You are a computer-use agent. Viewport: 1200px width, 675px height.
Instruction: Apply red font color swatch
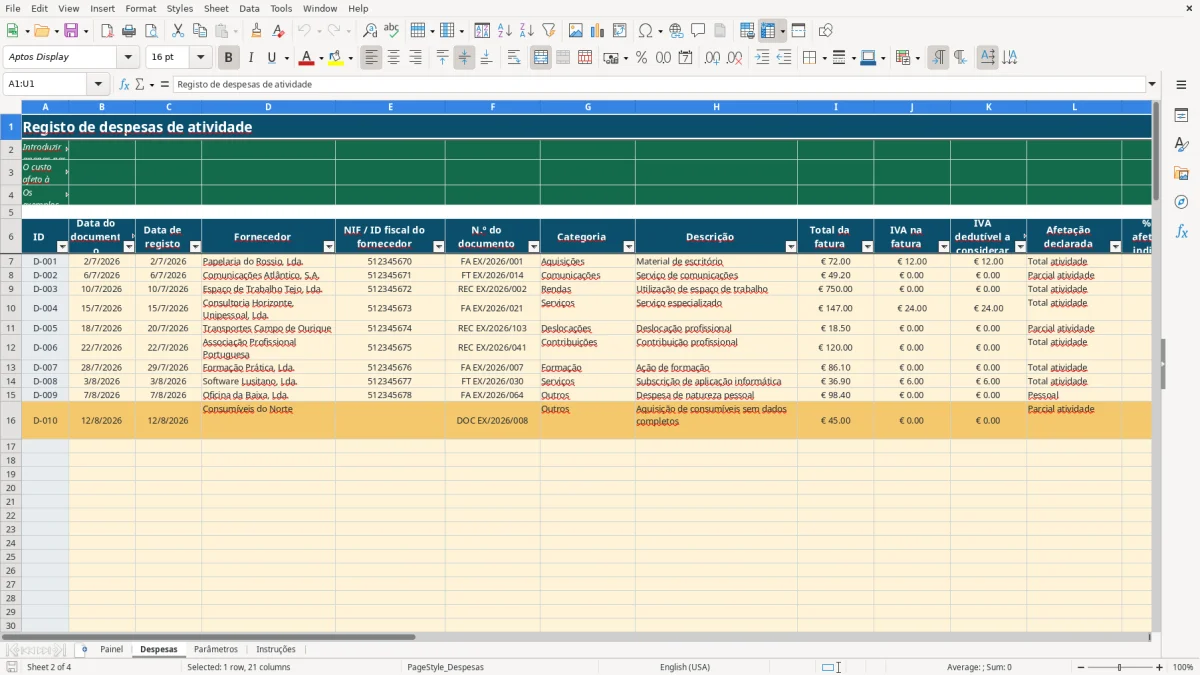pos(306,58)
